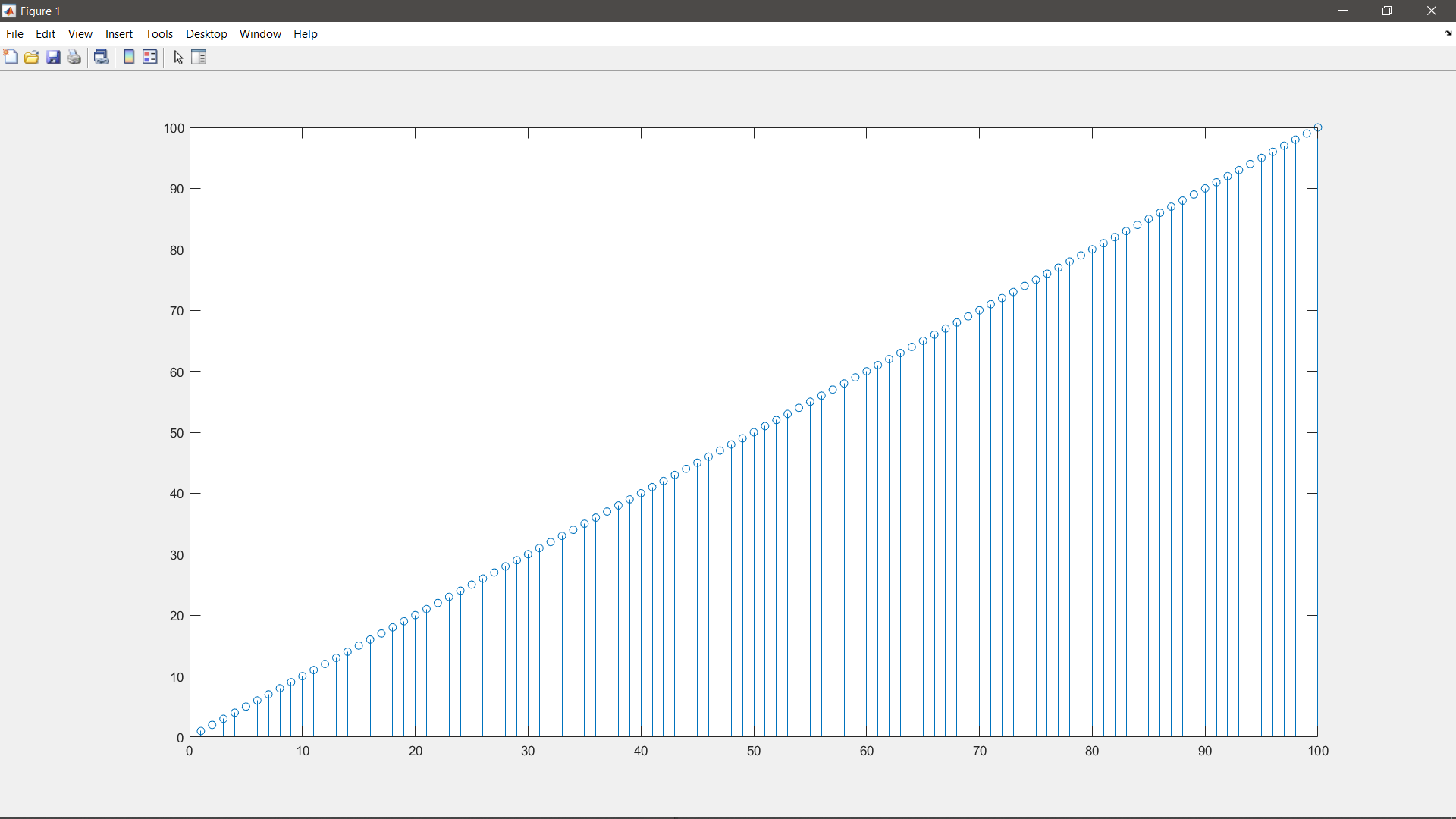Screen dimensions: 1456x819
Task: Enable linked plot mode
Action: click(102, 57)
